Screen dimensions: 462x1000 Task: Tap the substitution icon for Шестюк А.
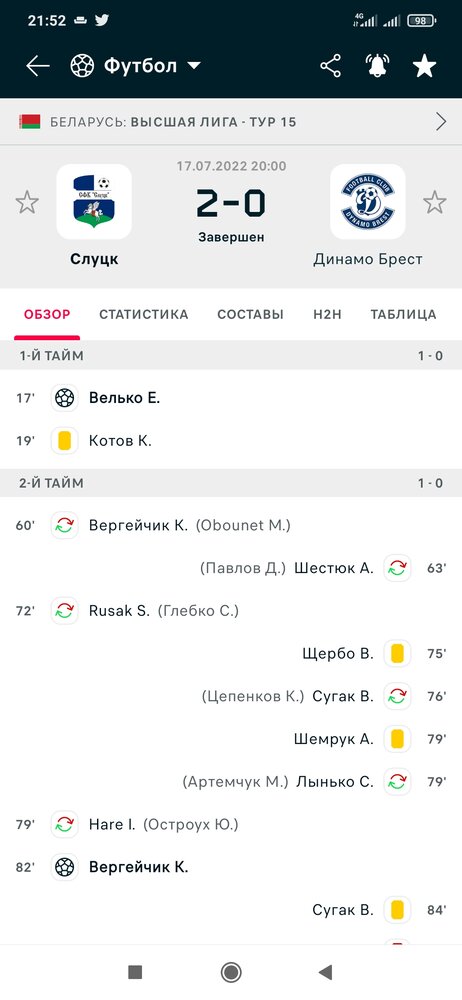pos(397,568)
